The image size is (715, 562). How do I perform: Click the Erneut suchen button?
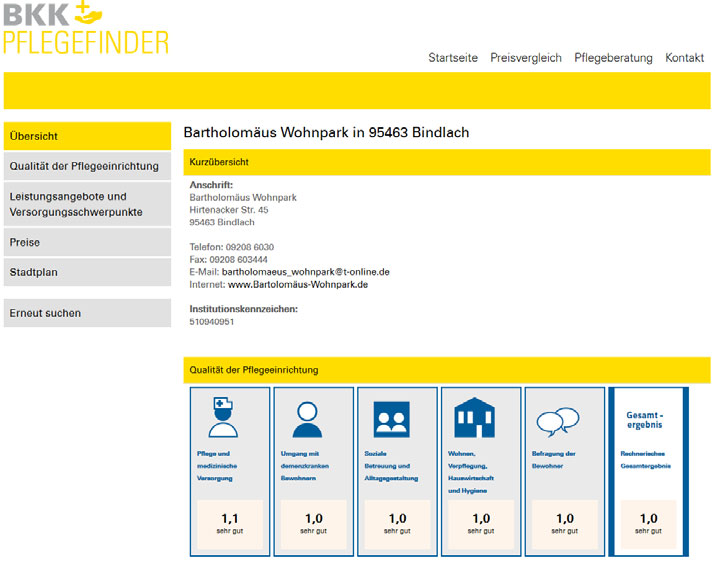87,313
